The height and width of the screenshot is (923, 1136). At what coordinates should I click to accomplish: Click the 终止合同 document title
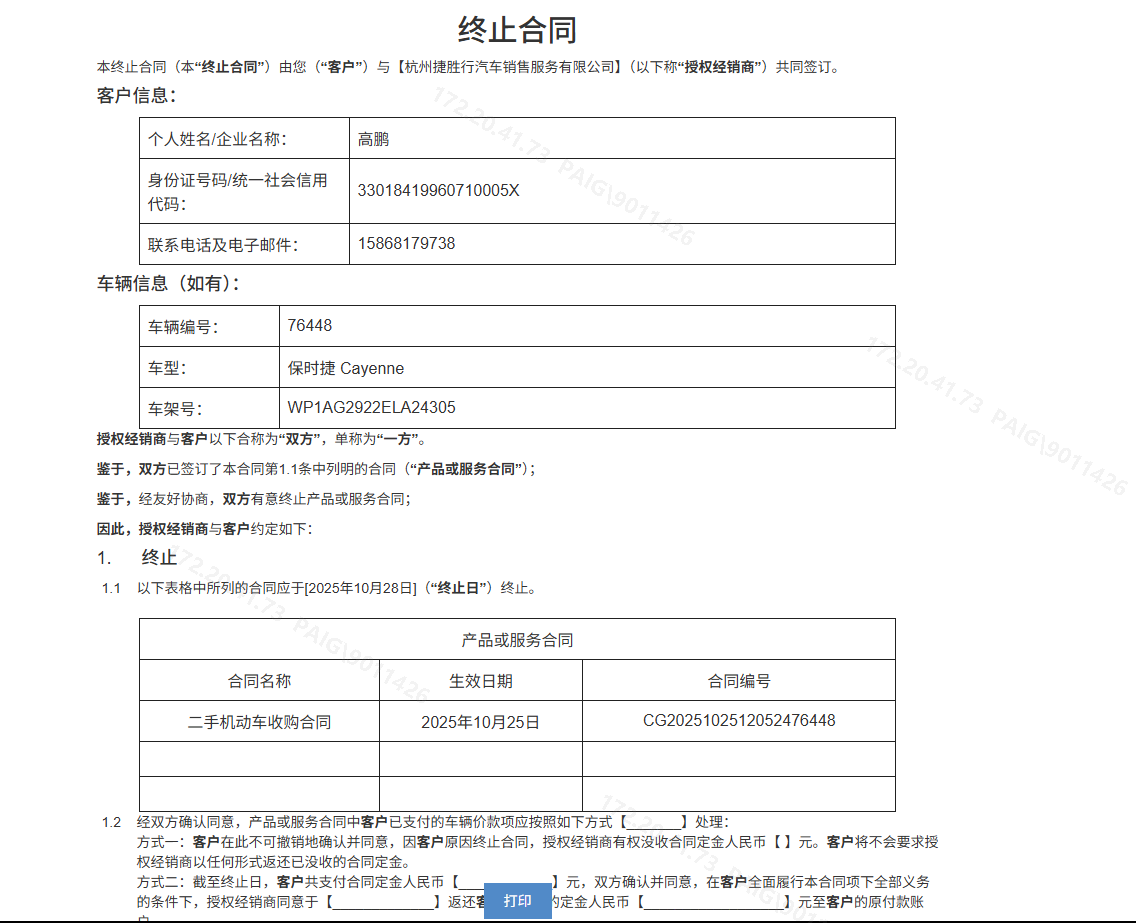pyautogui.click(x=517, y=30)
